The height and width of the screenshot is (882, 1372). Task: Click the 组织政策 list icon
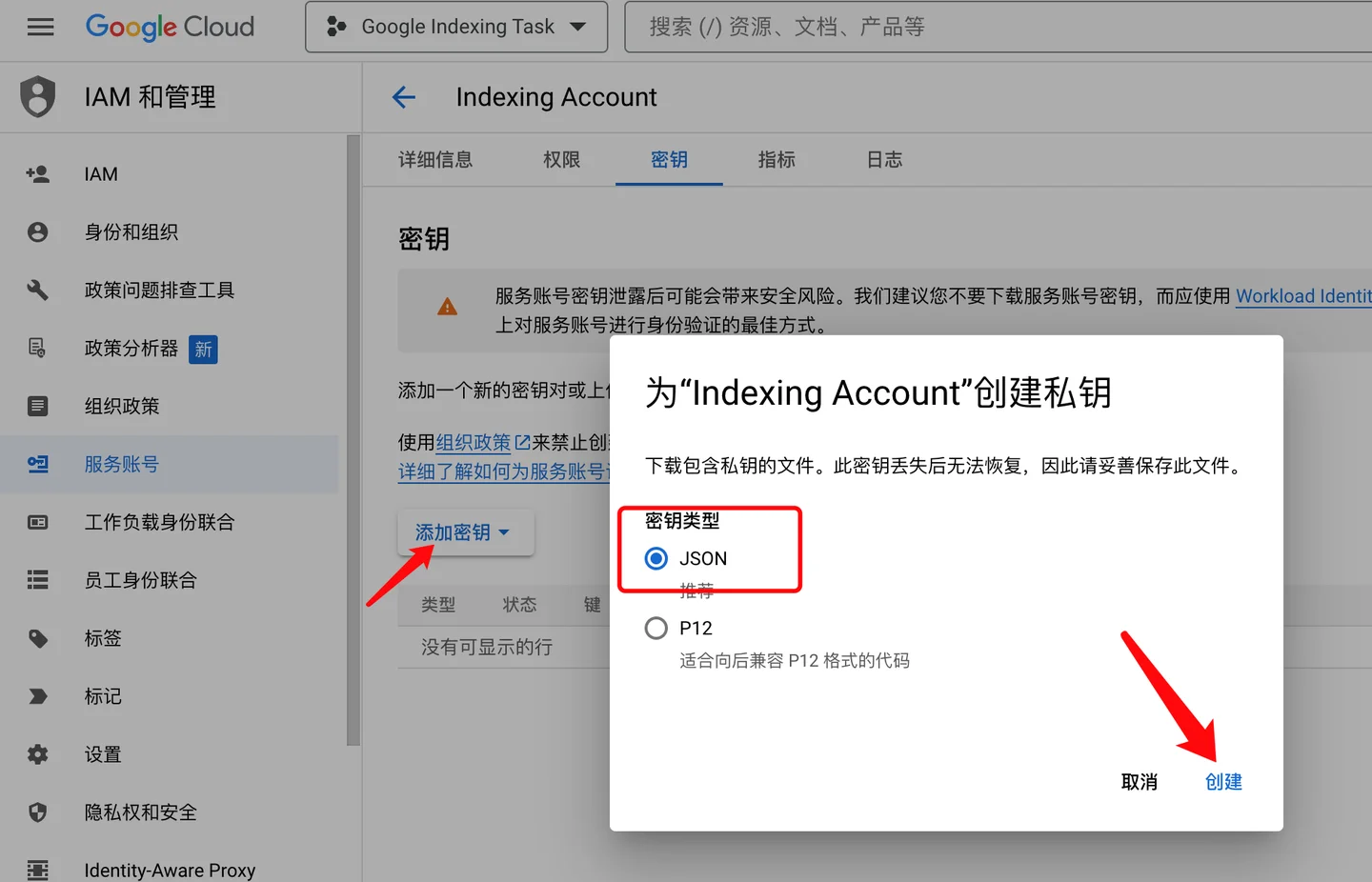pos(38,407)
